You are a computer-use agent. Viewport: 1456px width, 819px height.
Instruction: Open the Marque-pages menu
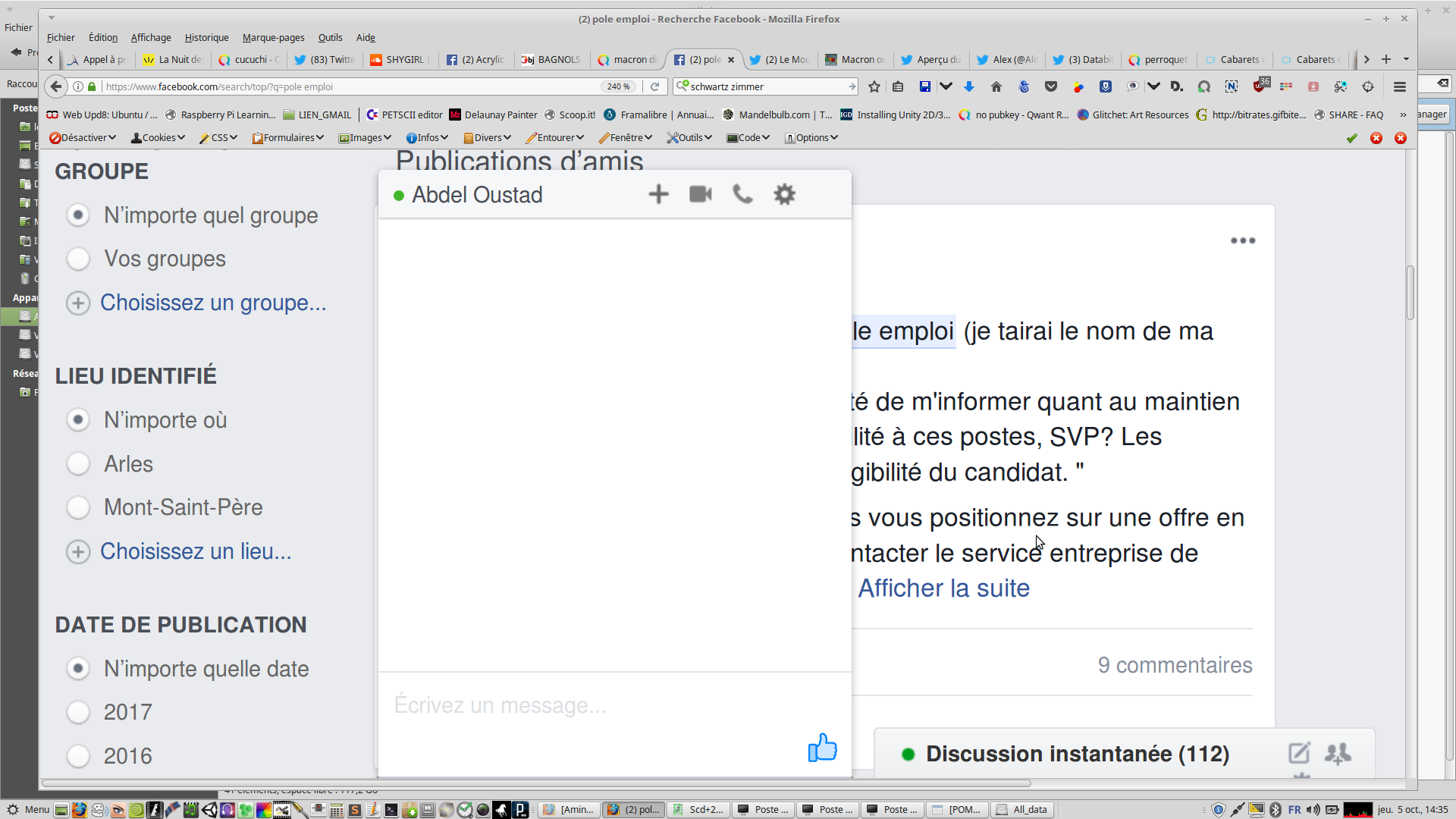273,37
